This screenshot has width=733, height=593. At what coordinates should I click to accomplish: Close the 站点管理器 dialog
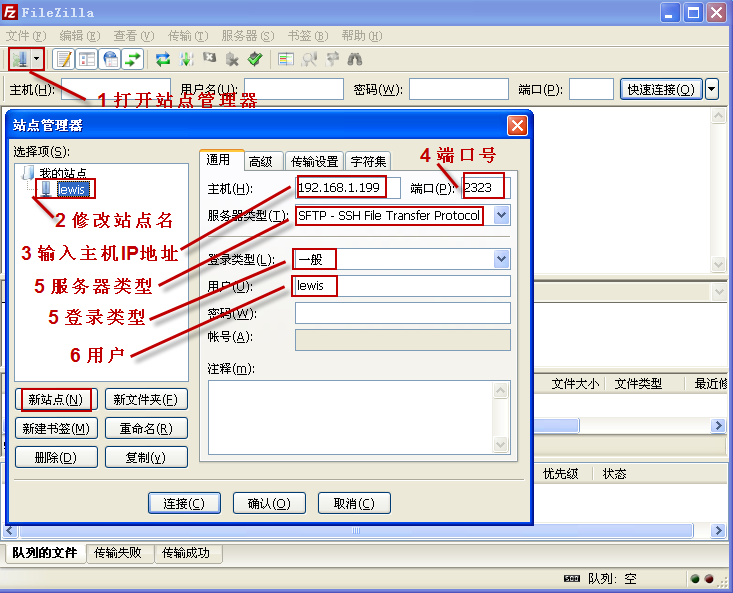pyautogui.click(x=517, y=125)
